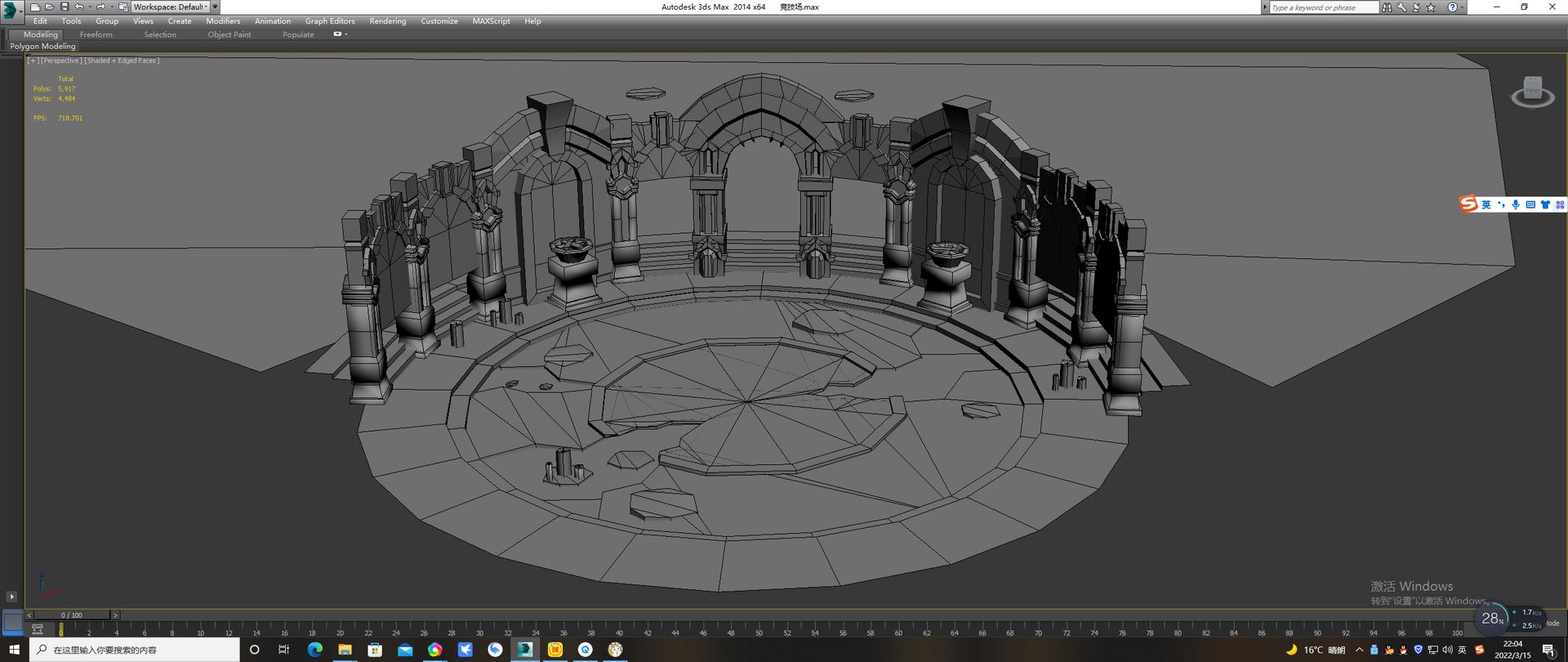Open File Explorer from the taskbar
1568x662 pixels.
(x=345, y=650)
